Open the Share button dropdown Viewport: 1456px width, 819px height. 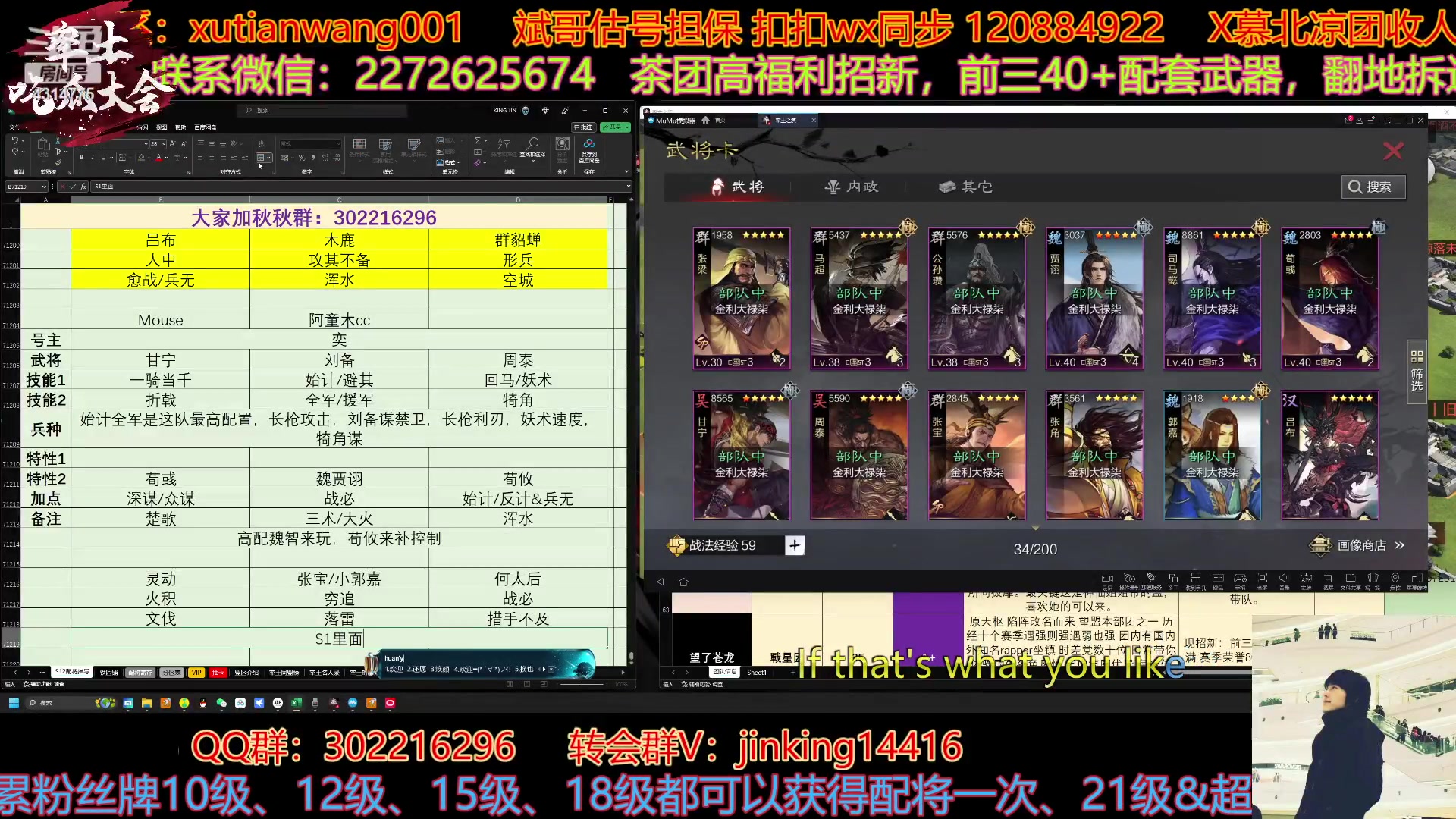pos(626,127)
